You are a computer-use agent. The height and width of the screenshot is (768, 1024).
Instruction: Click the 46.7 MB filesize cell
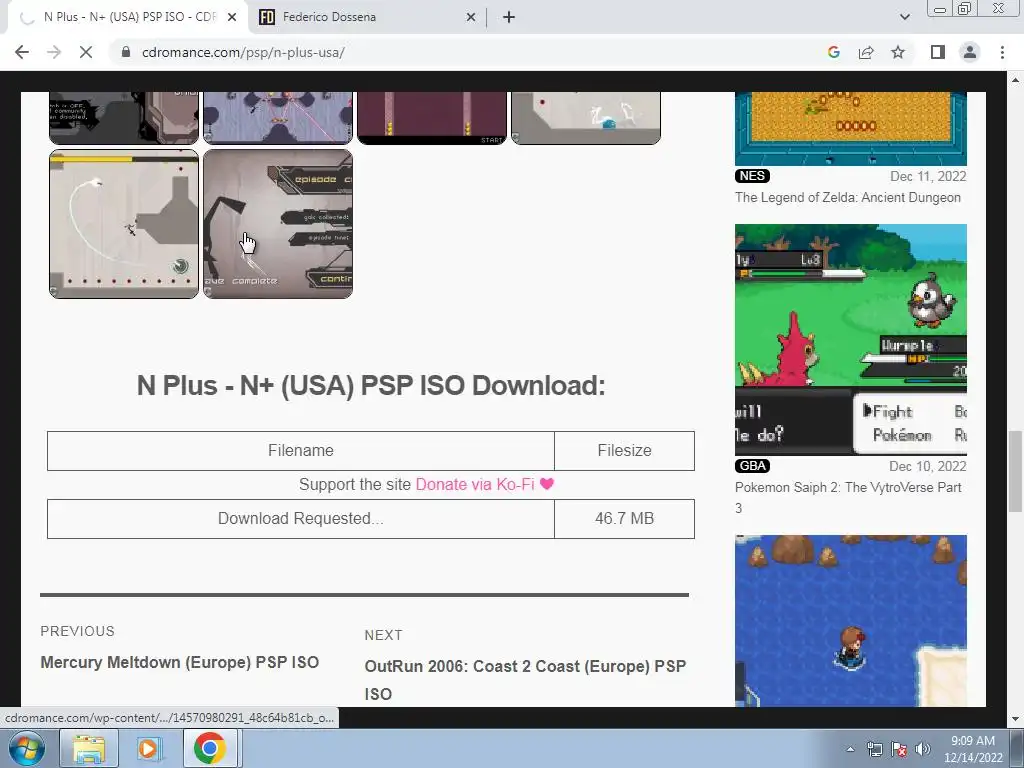click(x=624, y=519)
